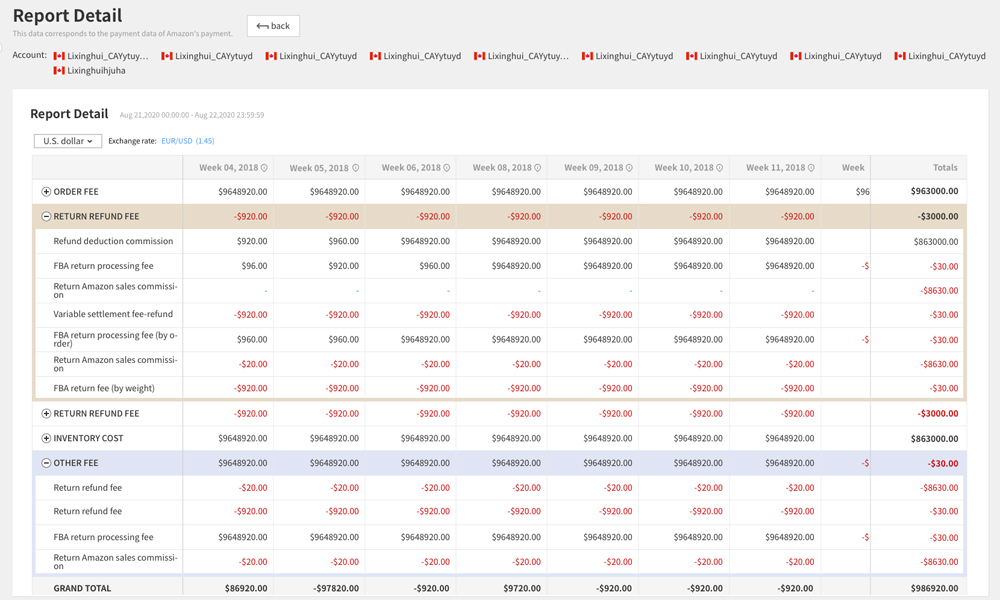Expand the ORDER FEE row
This screenshot has width=1000, height=600.
click(46, 192)
